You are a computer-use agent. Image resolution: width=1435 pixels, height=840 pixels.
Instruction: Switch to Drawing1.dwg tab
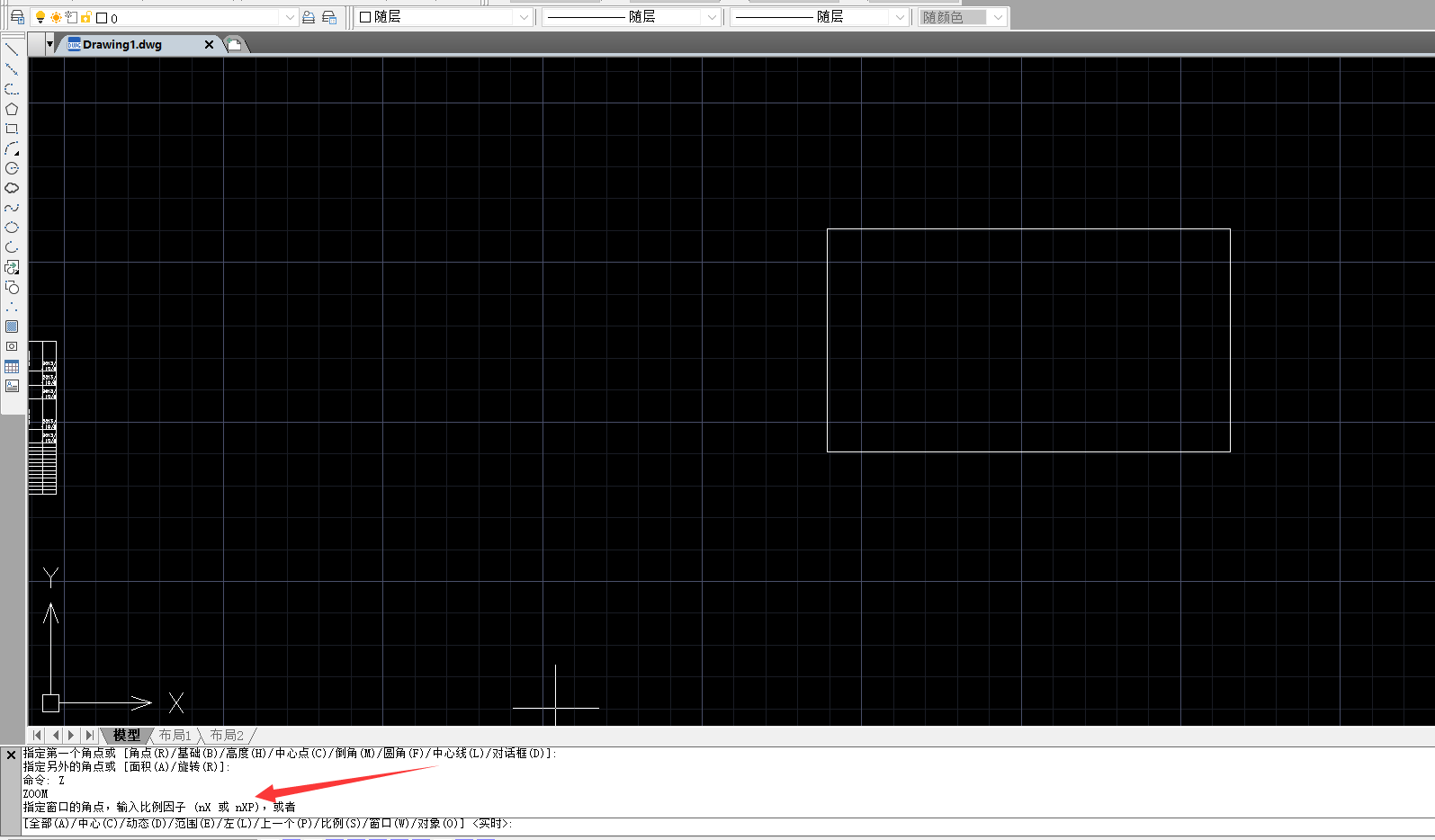coord(123,44)
